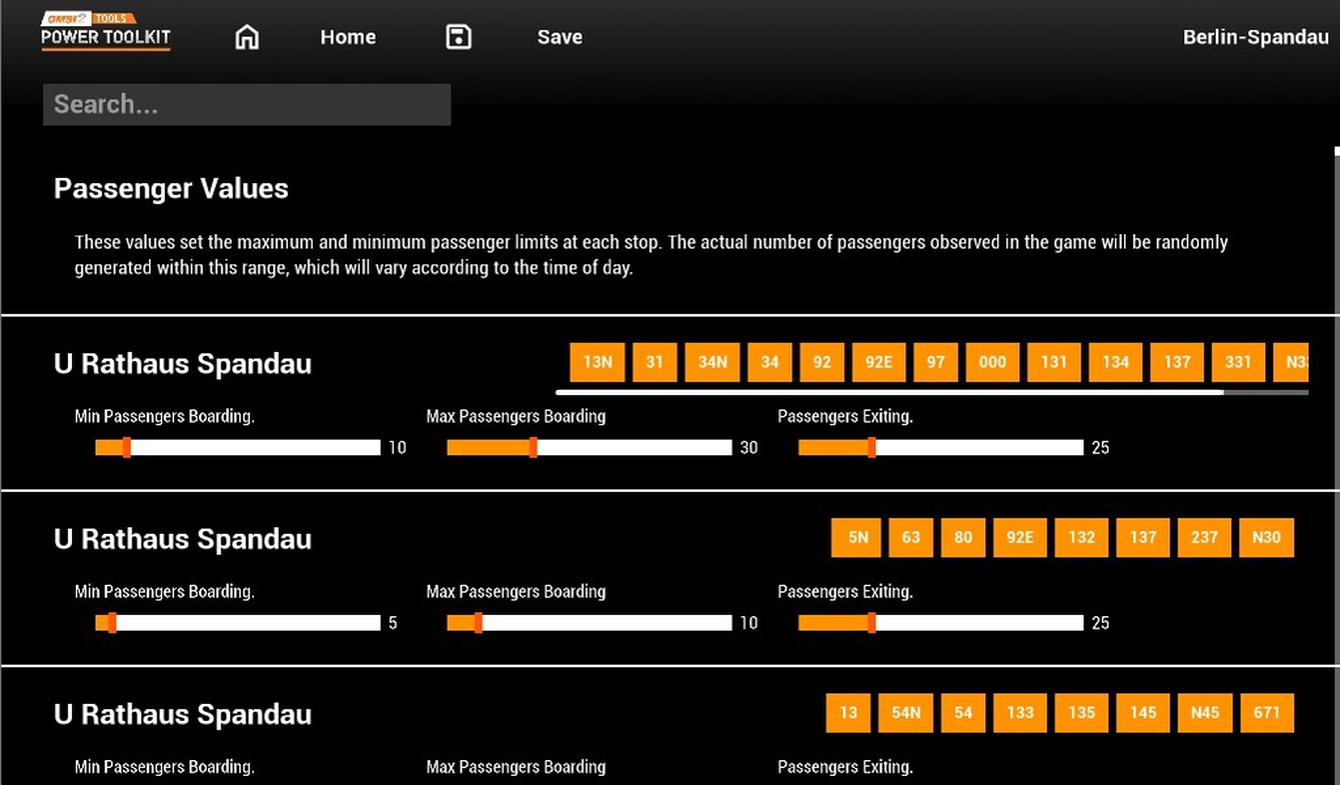
Task: Select line tag 34N in first stop
Action: coord(712,362)
